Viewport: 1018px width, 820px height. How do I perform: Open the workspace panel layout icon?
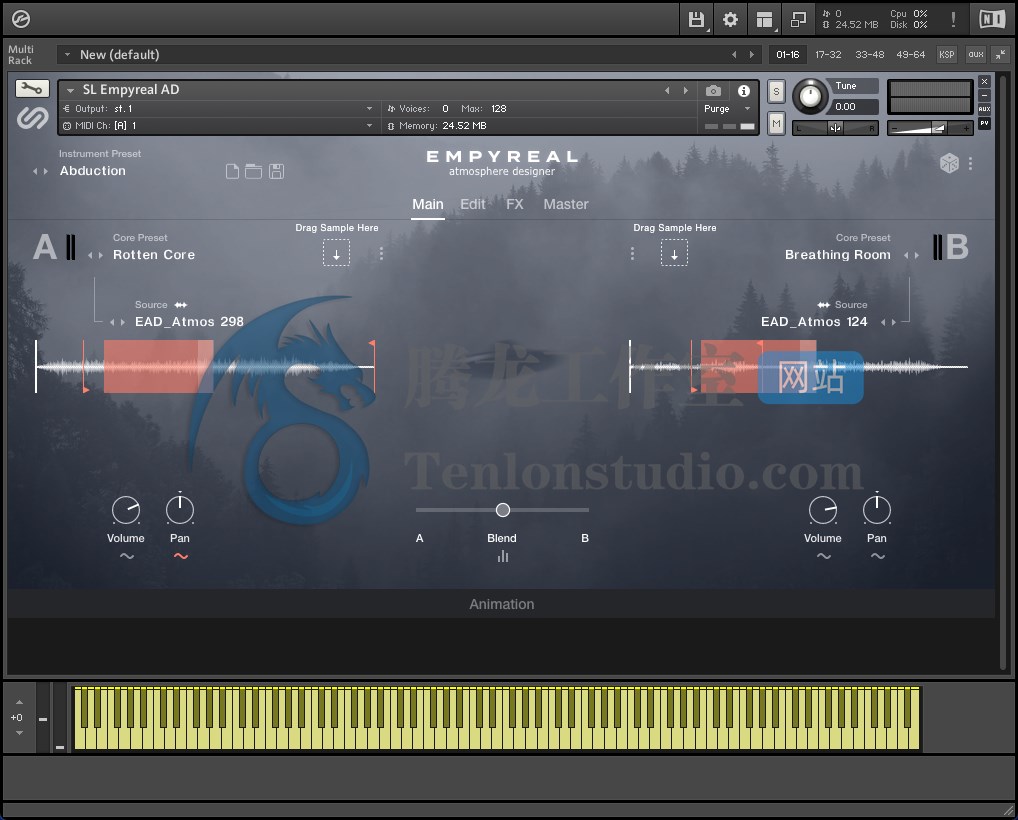[765, 19]
